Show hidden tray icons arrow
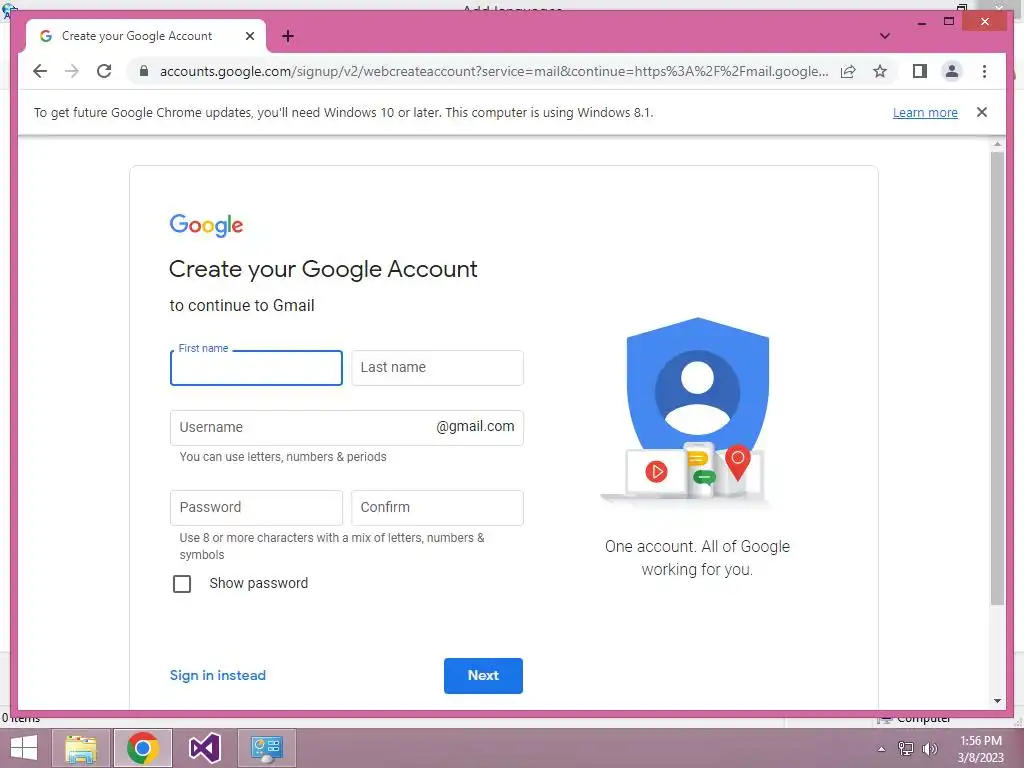Screen dimensions: 1024x768 coord(881,749)
